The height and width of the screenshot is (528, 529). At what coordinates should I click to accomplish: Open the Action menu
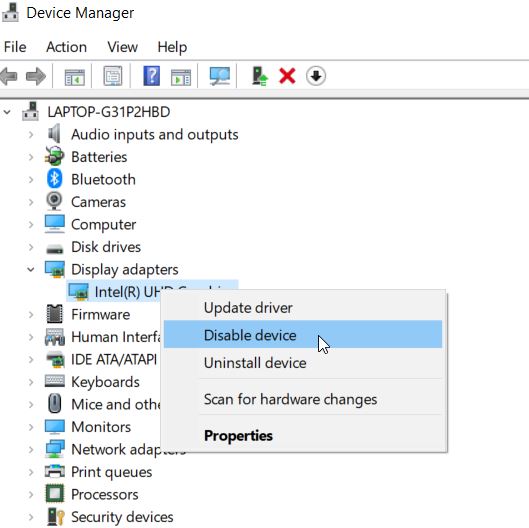66,47
